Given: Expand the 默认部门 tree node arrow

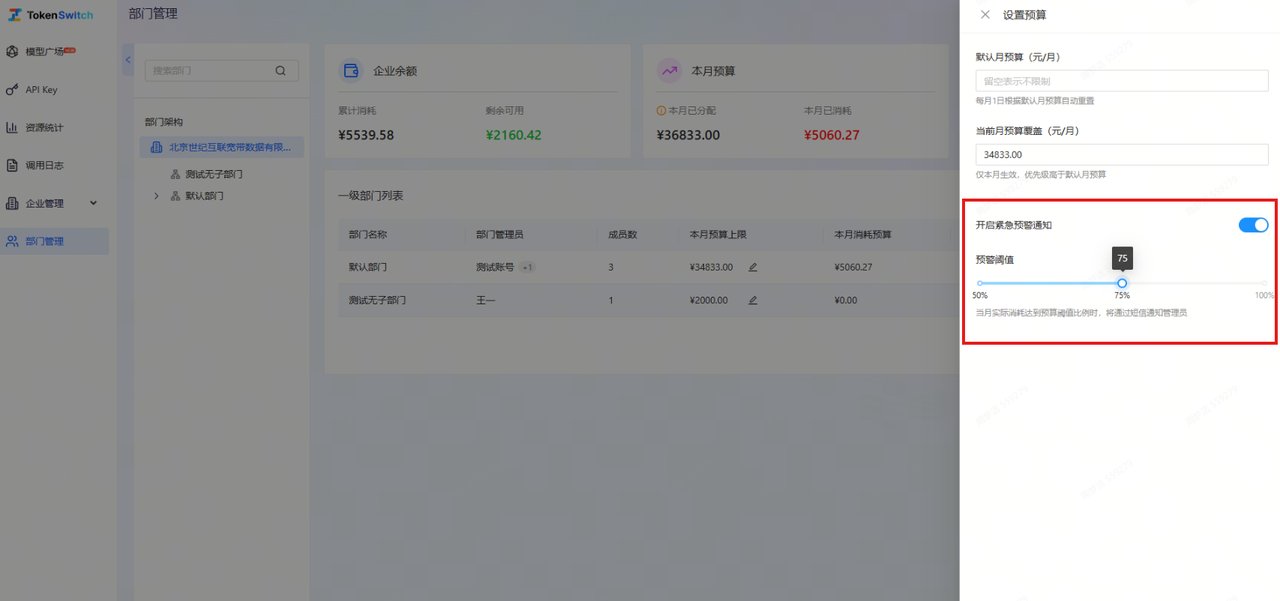Looking at the screenshot, I should 156,196.
